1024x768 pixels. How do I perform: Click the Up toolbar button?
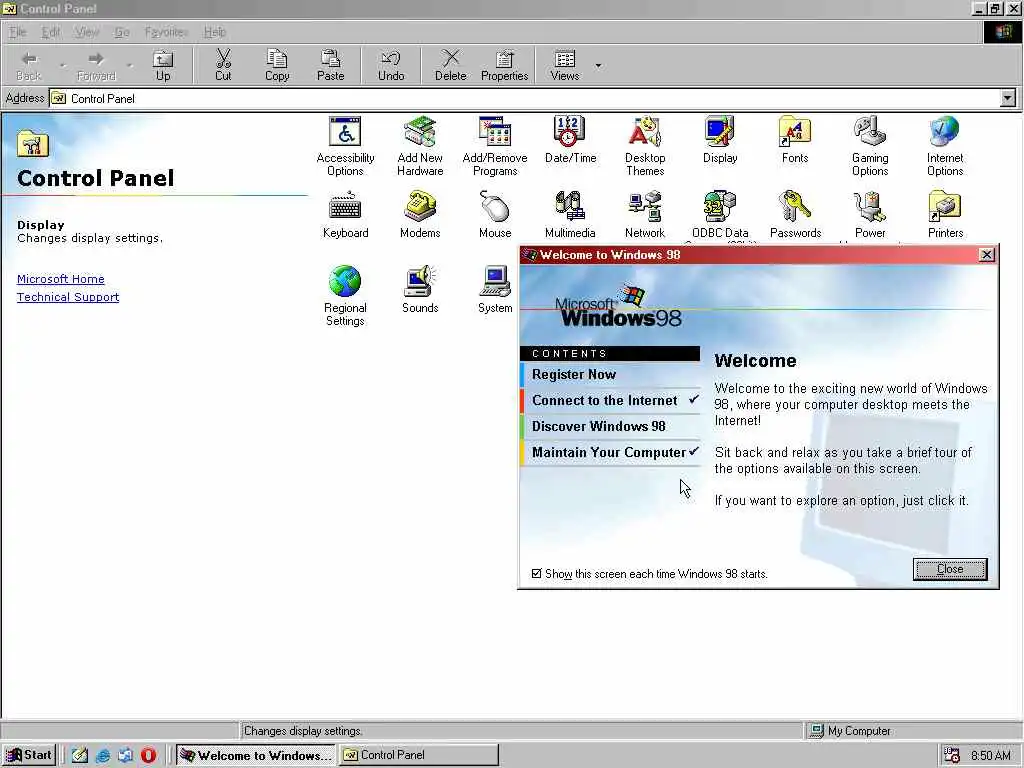click(163, 66)
